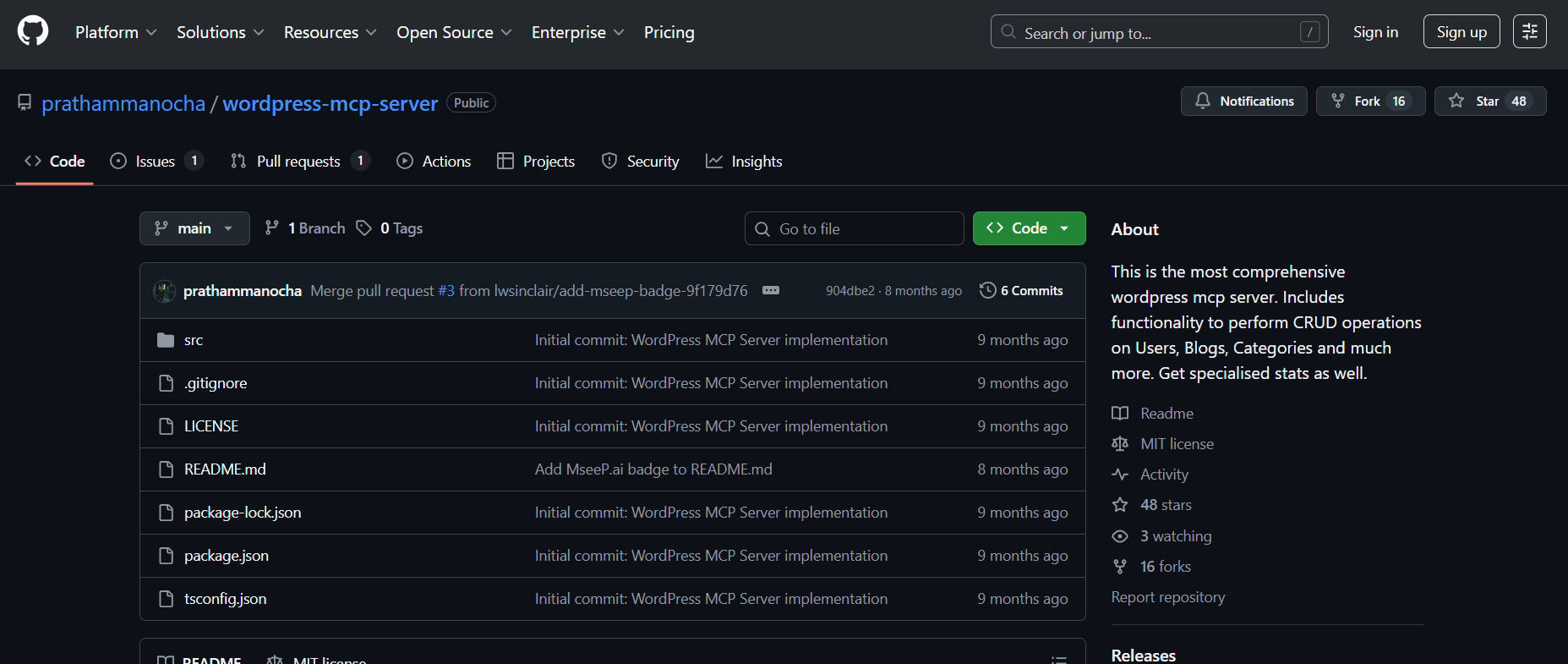The width and height of the screenshot is (1568, 664).
Task: Click the 0 Tags link
Action: point(390,228)
